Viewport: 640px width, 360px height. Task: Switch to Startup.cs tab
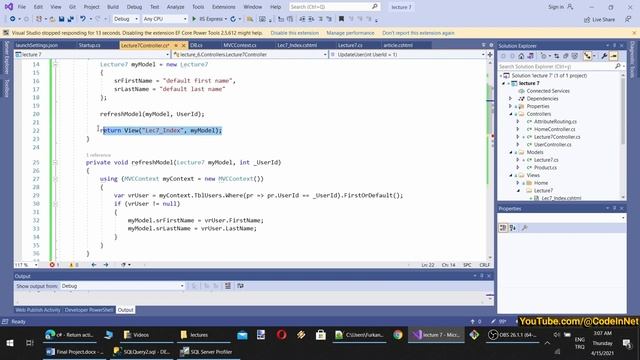tap(89, 45)
